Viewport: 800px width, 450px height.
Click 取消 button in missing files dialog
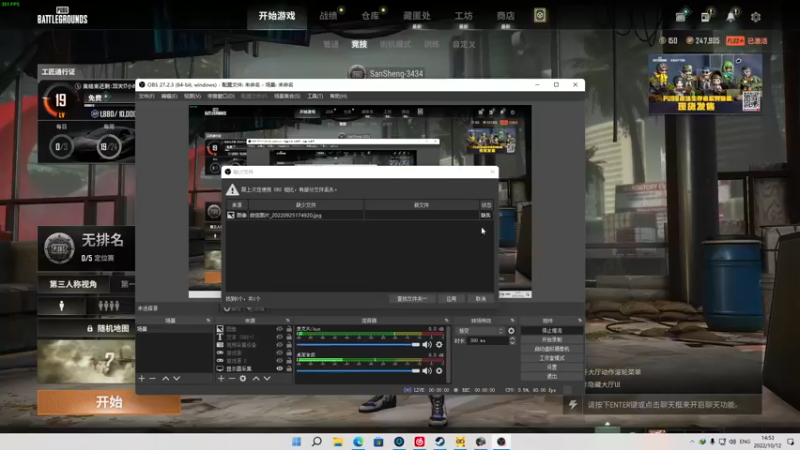[481, 299]
